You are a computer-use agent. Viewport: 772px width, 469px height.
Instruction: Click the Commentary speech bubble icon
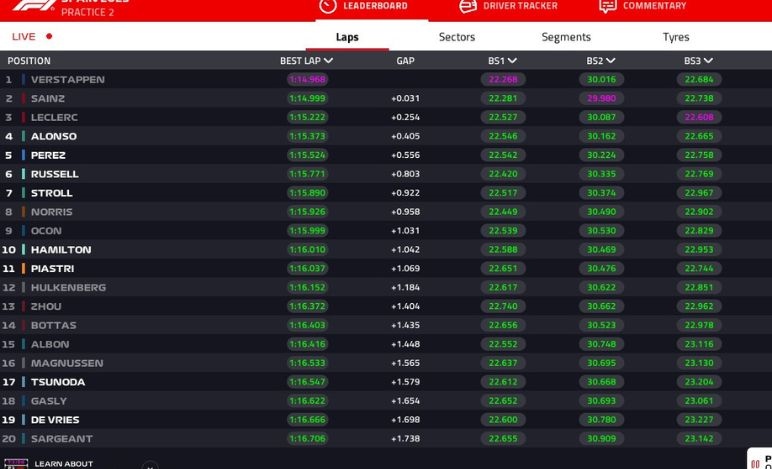[x=608, y=6]
